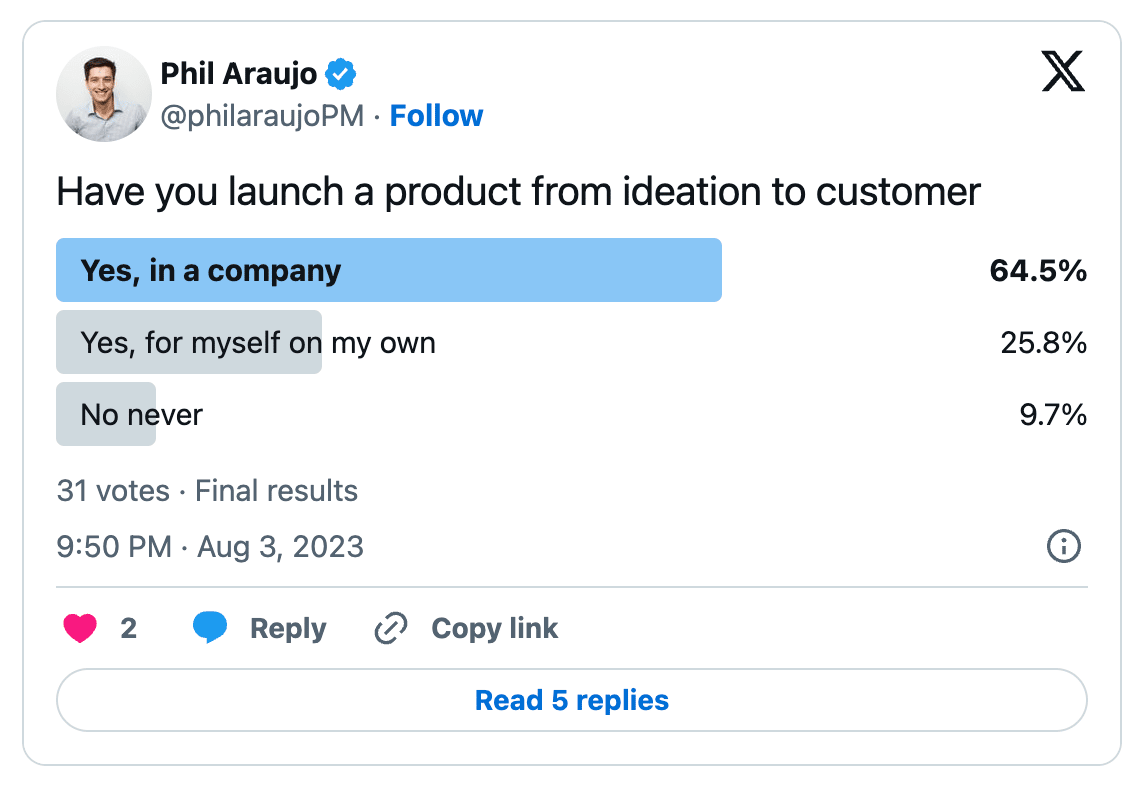Click the likes count 2

coord(129,628)
